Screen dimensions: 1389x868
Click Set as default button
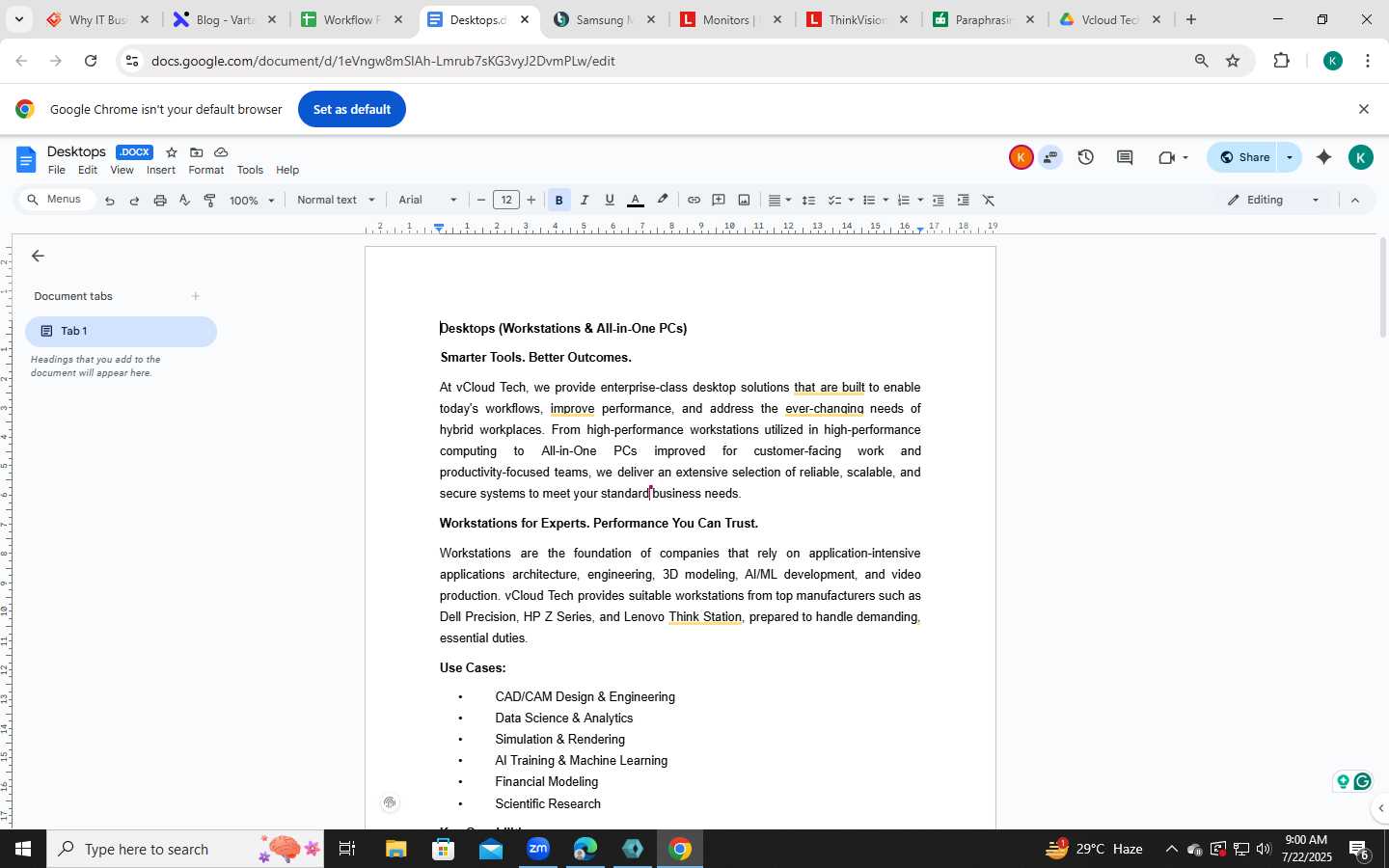pos(352,109)
